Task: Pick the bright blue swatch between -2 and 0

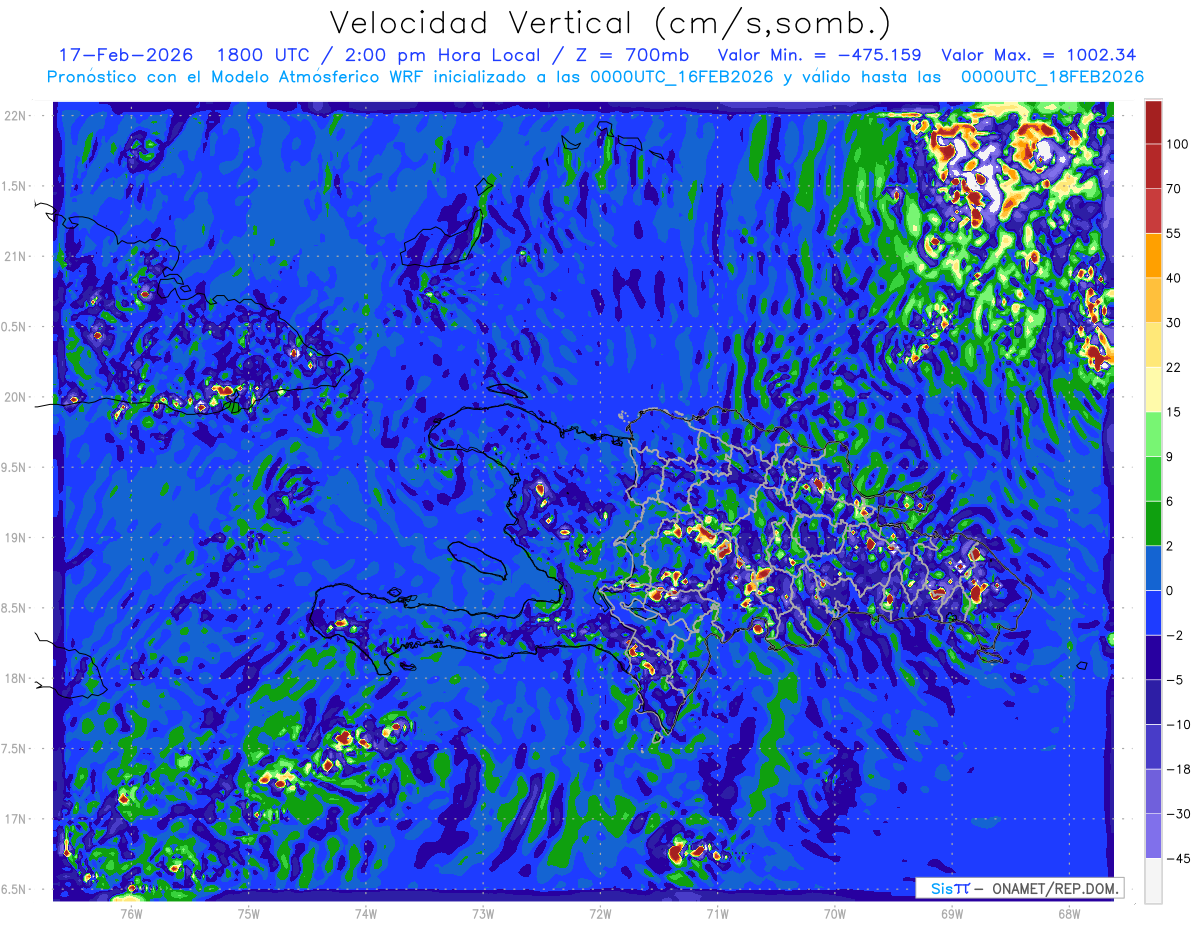Action: pos(1153,613)
